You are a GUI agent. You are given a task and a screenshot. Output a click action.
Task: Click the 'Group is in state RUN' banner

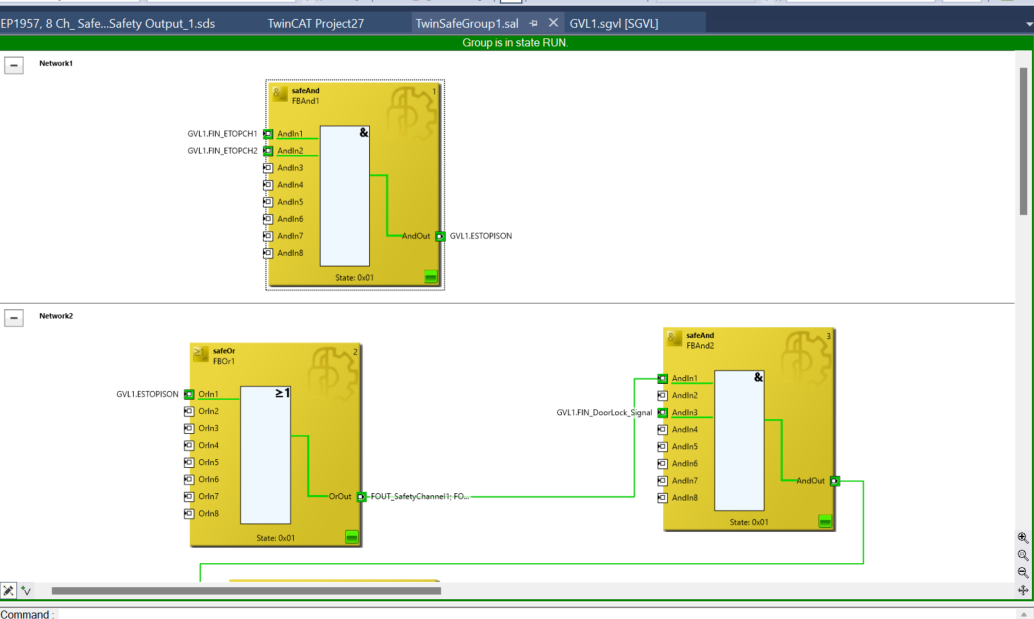click(514, 43)
